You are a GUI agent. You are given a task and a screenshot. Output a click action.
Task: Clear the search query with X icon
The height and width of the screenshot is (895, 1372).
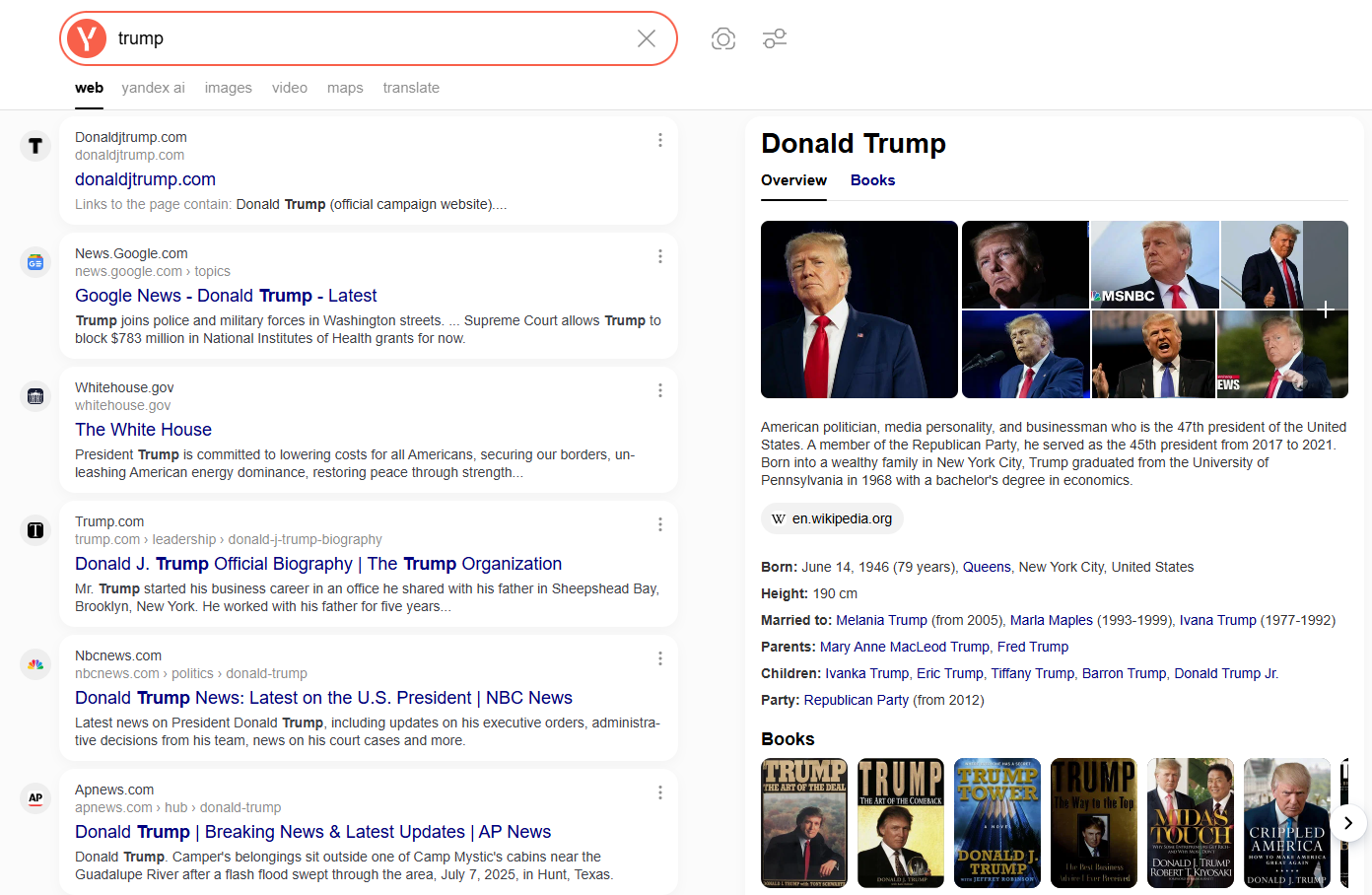pos(647,38)
